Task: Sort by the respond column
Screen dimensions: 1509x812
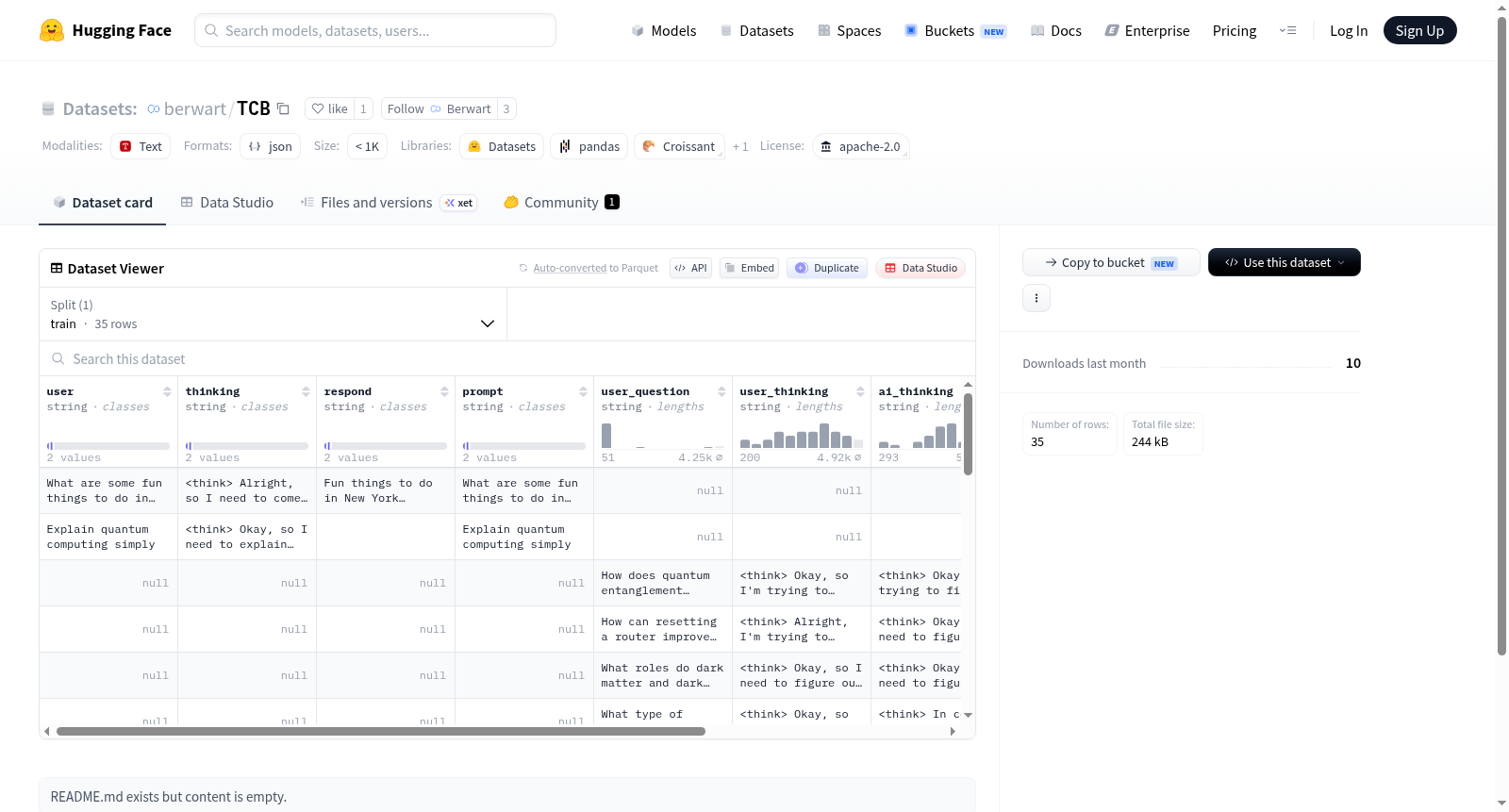Action: (444, 391)
